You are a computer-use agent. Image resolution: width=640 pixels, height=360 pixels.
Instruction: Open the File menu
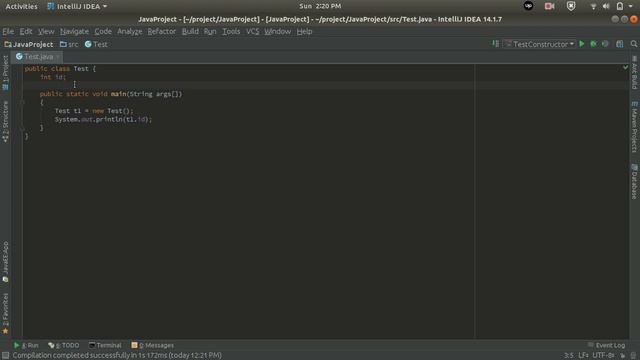pyautogui.click(x=8, y=31)
